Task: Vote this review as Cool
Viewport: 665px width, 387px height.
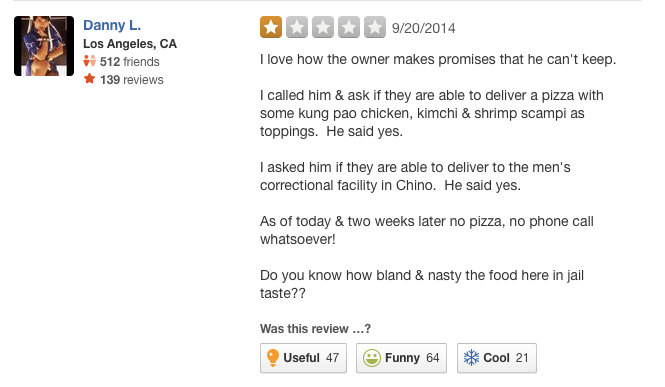Action: 497,358
